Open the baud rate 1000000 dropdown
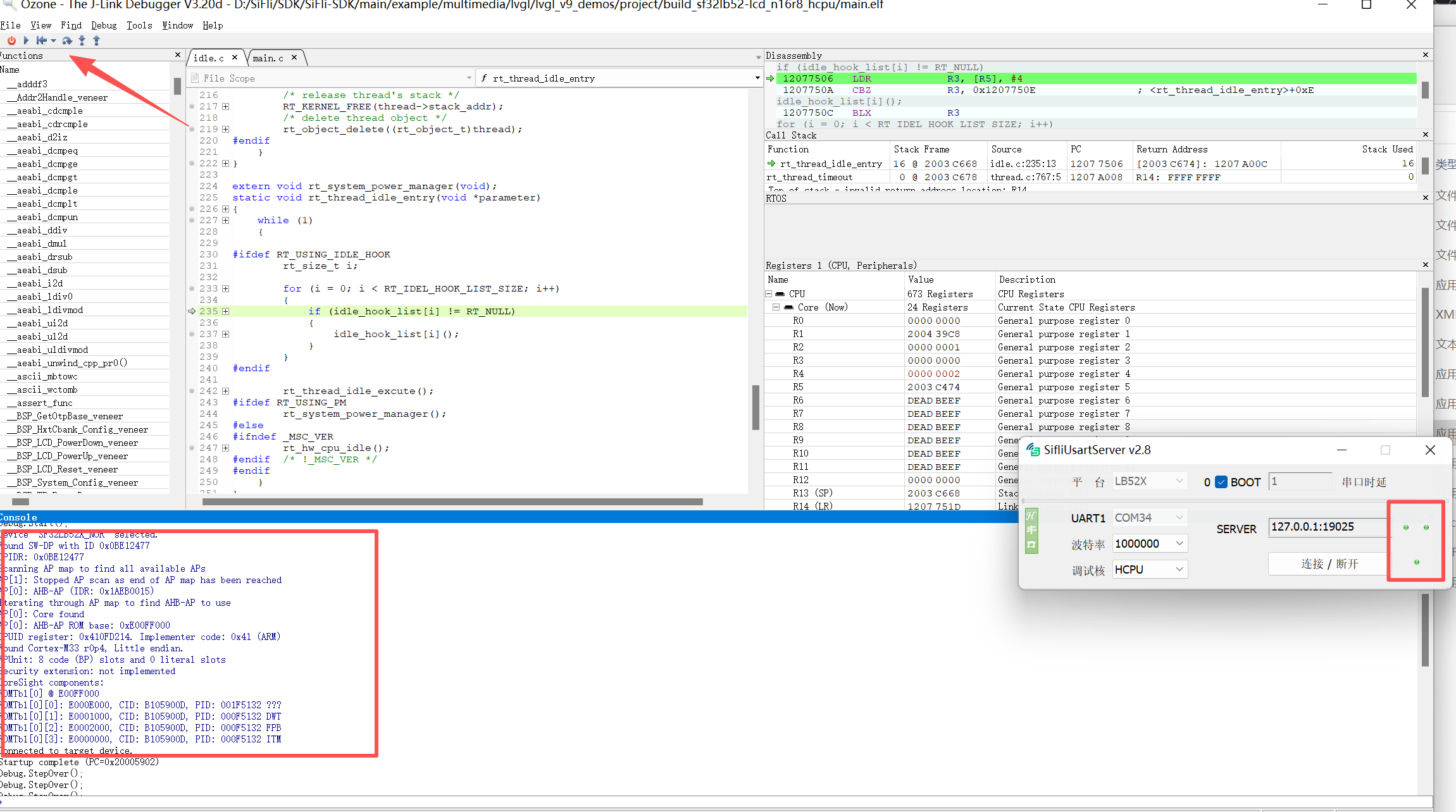The width and height of the screenshot is (1456, 812). tap(1149, 544)
